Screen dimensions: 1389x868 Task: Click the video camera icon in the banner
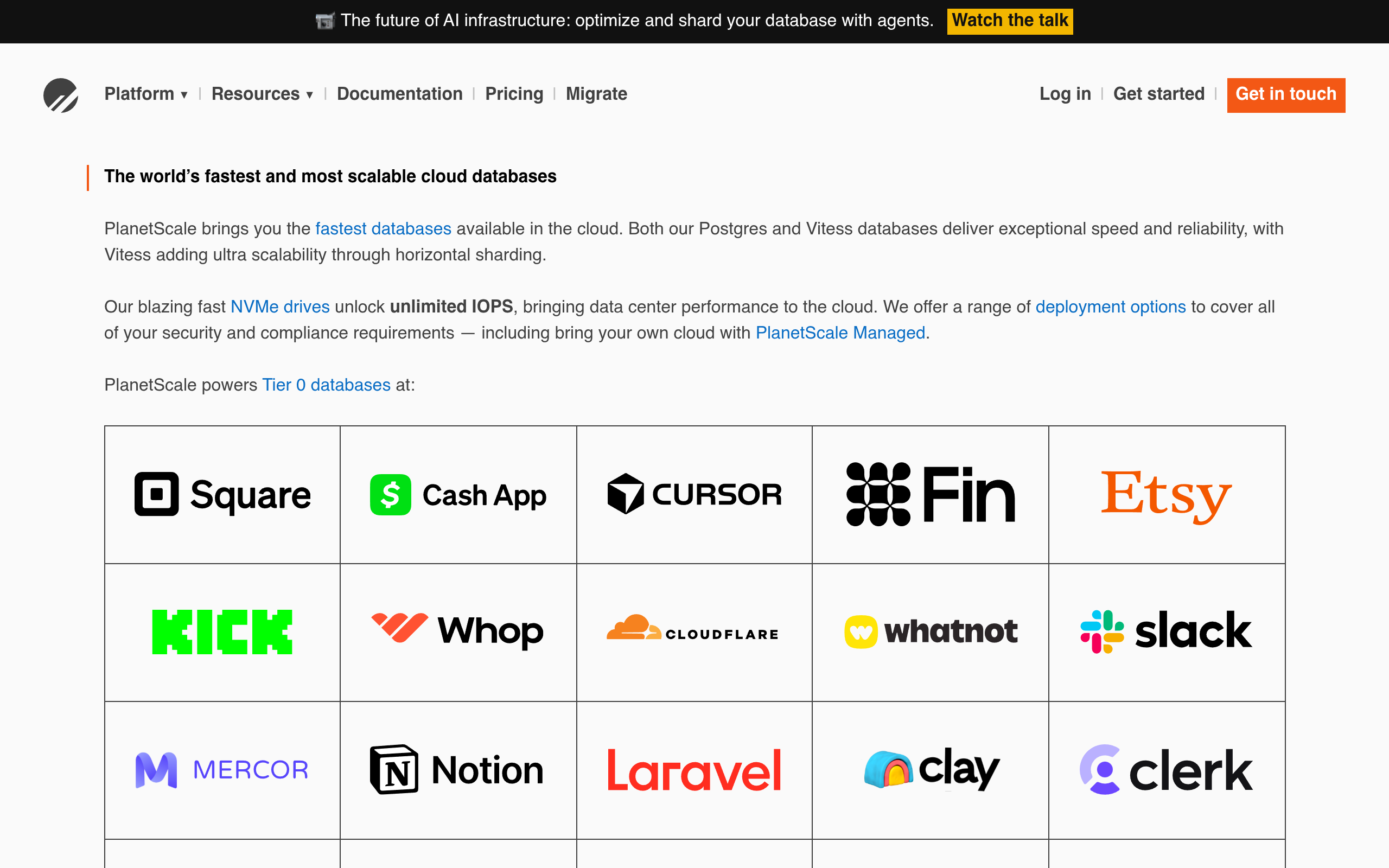[x=325, y=21]
